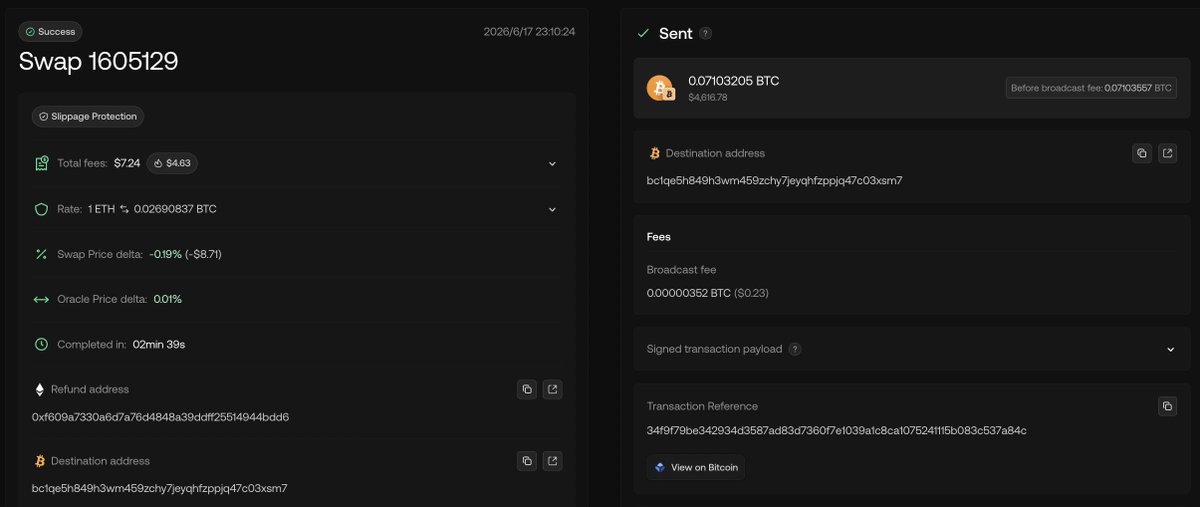This screenshot has width=1200, height=507.
Task: Click the 0.02690837 BTC rate value
Action: tap(175, 209)
